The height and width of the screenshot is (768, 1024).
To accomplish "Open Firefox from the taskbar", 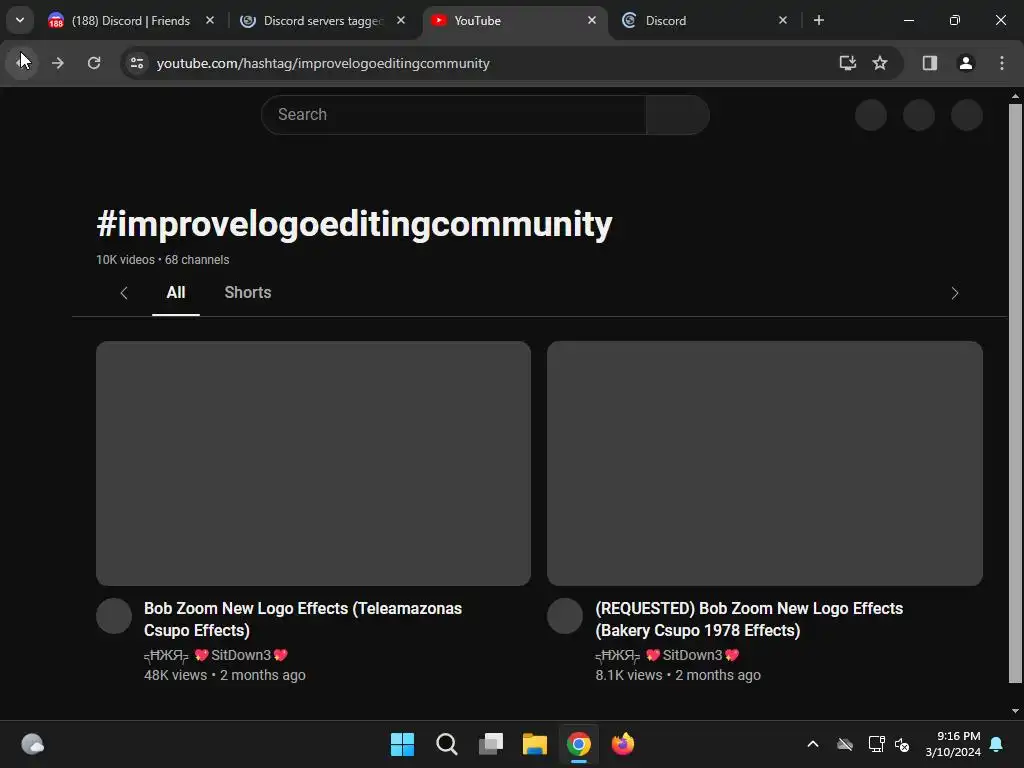I will click(x=623, y=744).
